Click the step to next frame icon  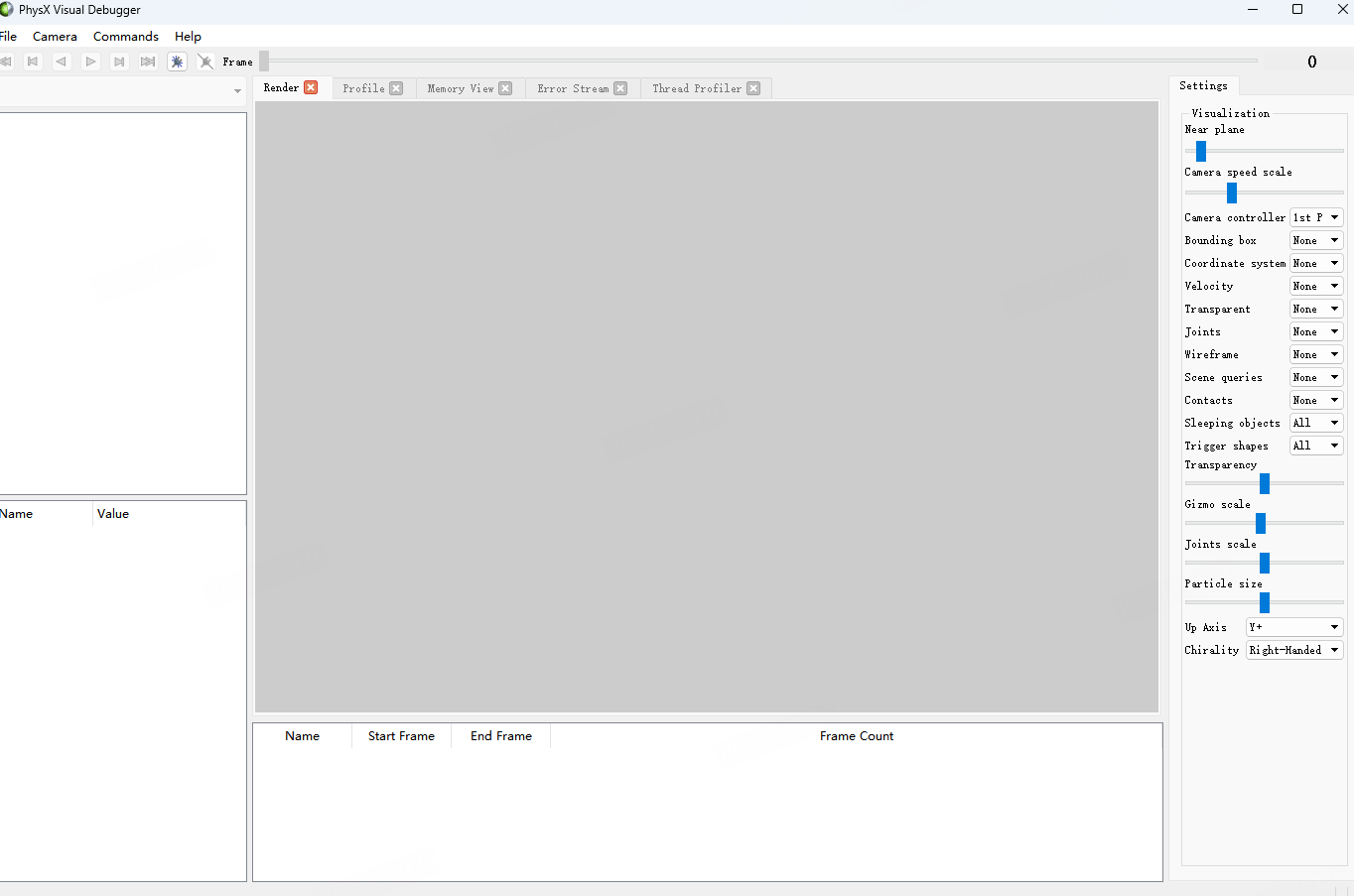119,62
